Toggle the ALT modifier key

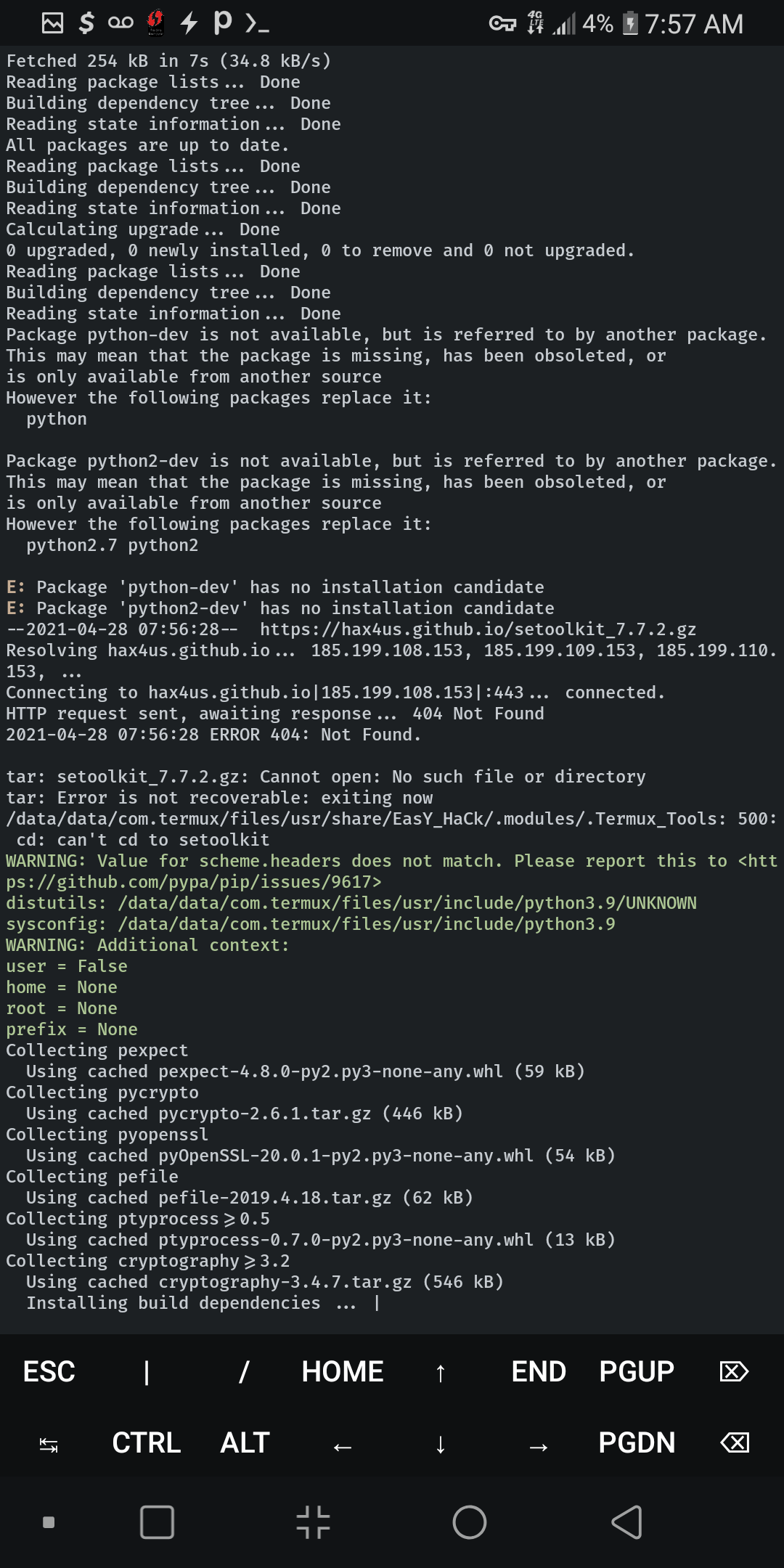[244, 1443]
